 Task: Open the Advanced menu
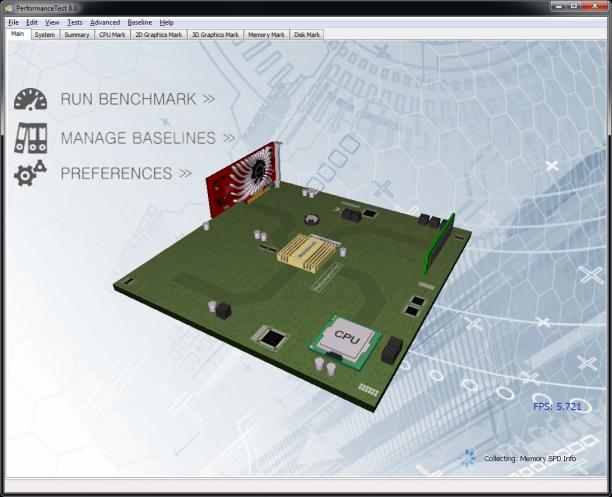click(105, 22)
